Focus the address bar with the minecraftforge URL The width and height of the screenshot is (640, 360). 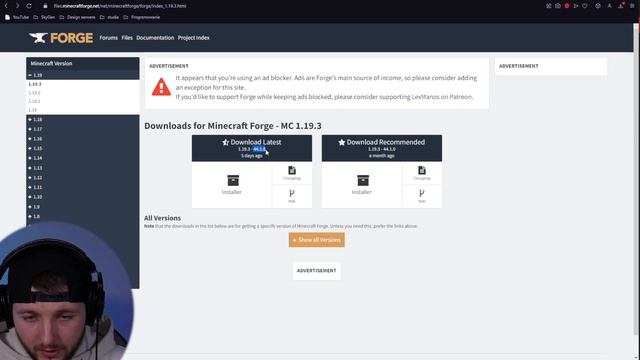[x=120, y=6]
